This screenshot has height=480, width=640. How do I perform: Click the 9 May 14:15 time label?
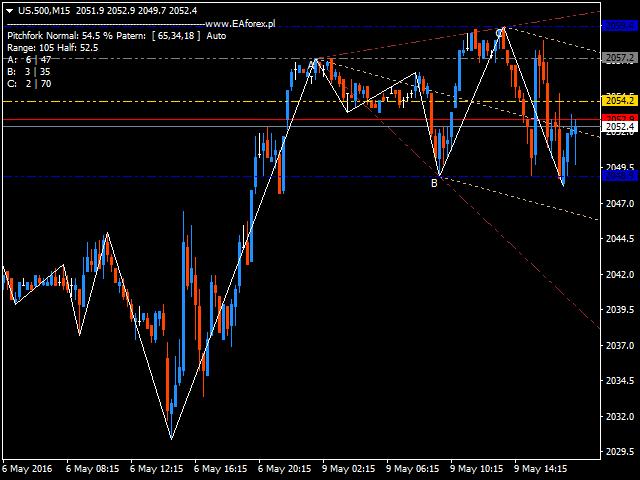click(x=541, y=469)
